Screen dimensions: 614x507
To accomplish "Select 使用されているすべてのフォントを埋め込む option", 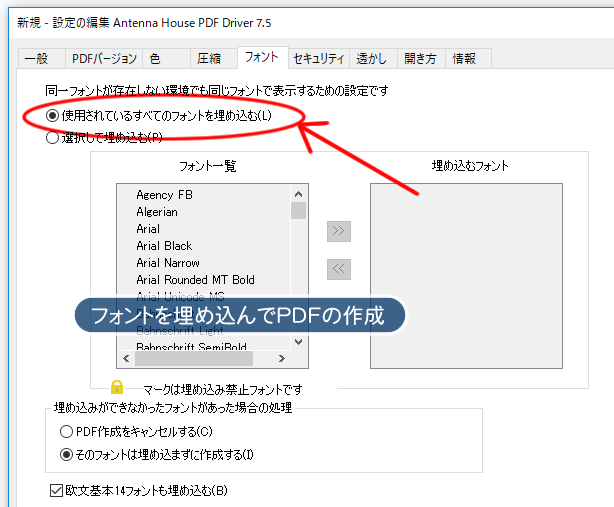I will tap(159, 115).
